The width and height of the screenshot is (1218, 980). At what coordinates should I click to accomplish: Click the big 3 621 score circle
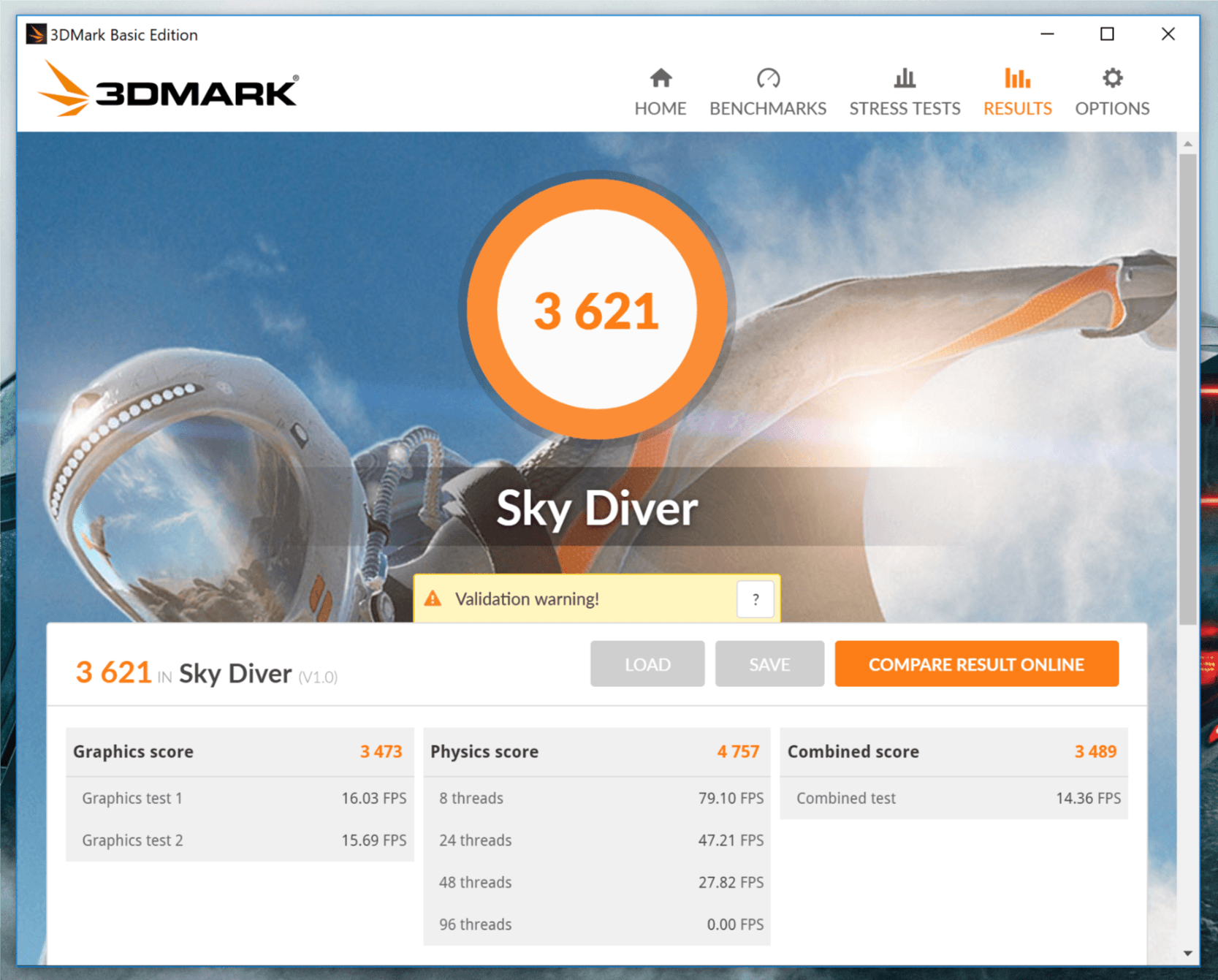[597, 309]
